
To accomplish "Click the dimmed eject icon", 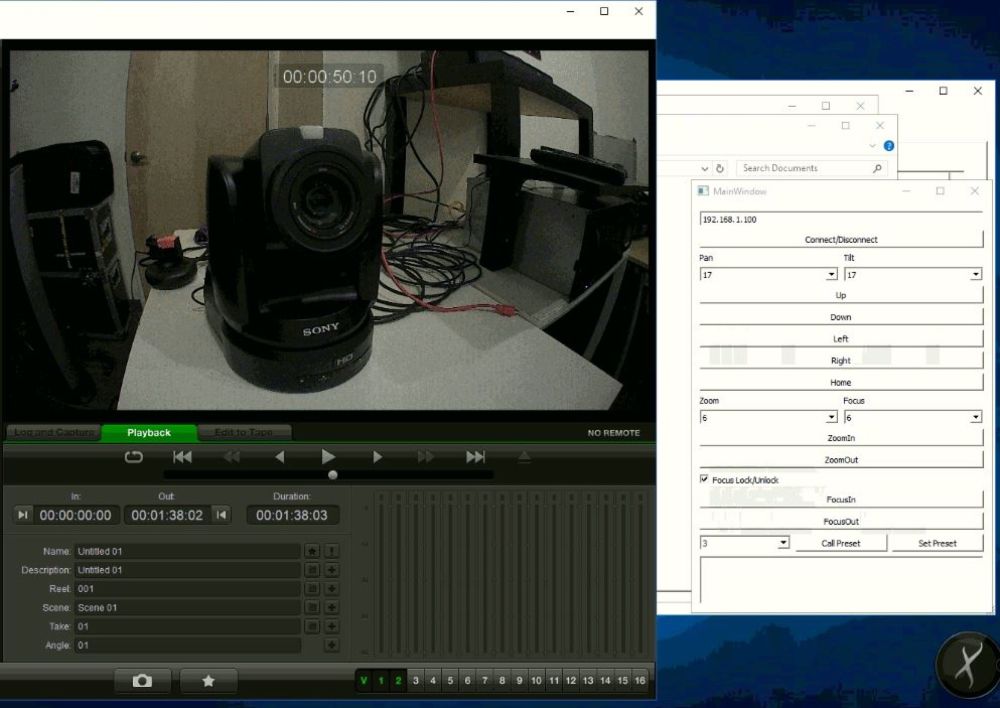I will 524,457.
